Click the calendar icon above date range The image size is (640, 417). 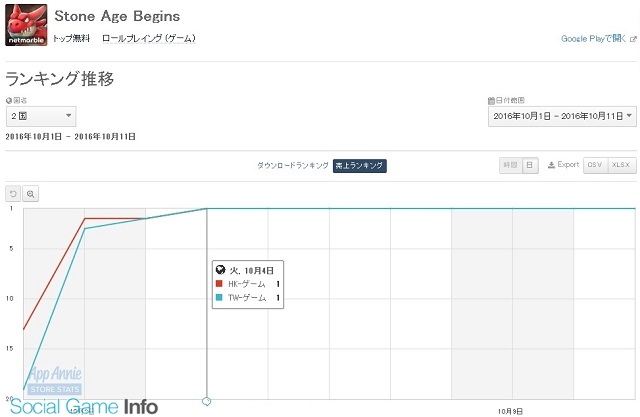(491, 100)
